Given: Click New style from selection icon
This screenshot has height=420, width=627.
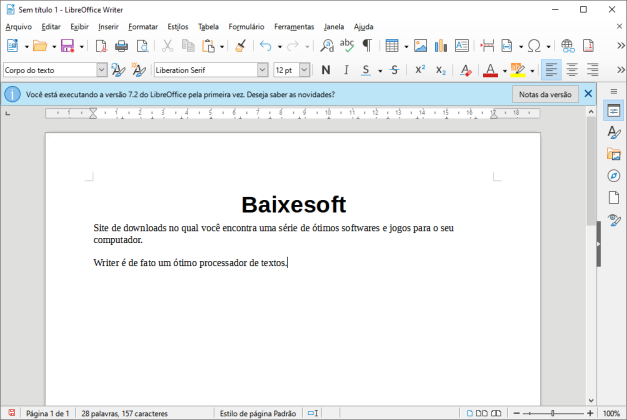Looking at the screenshot, I should tap(138, 70).
